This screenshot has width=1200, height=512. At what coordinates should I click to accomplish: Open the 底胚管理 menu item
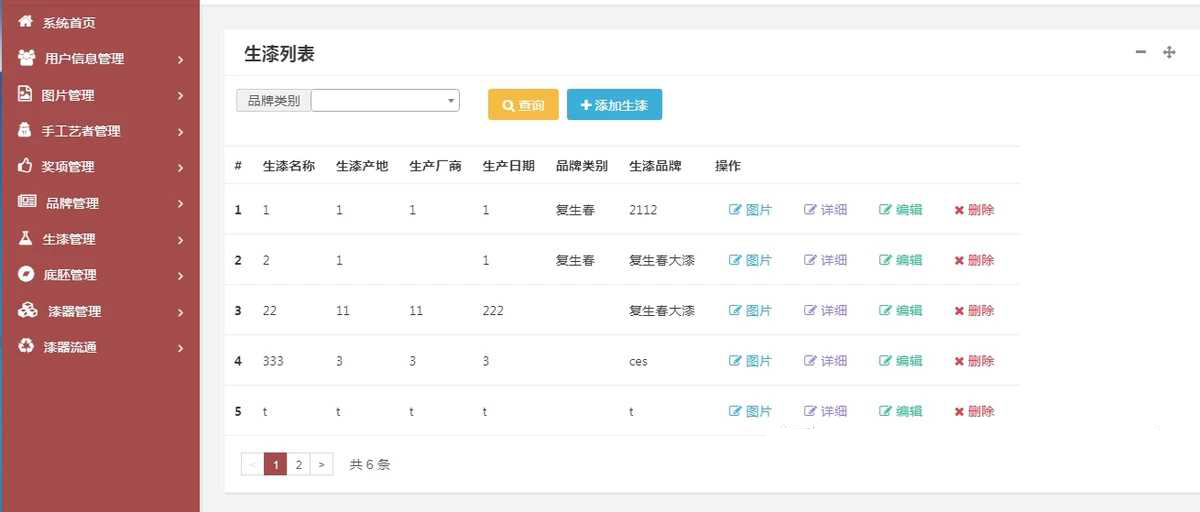pos(70,275)
